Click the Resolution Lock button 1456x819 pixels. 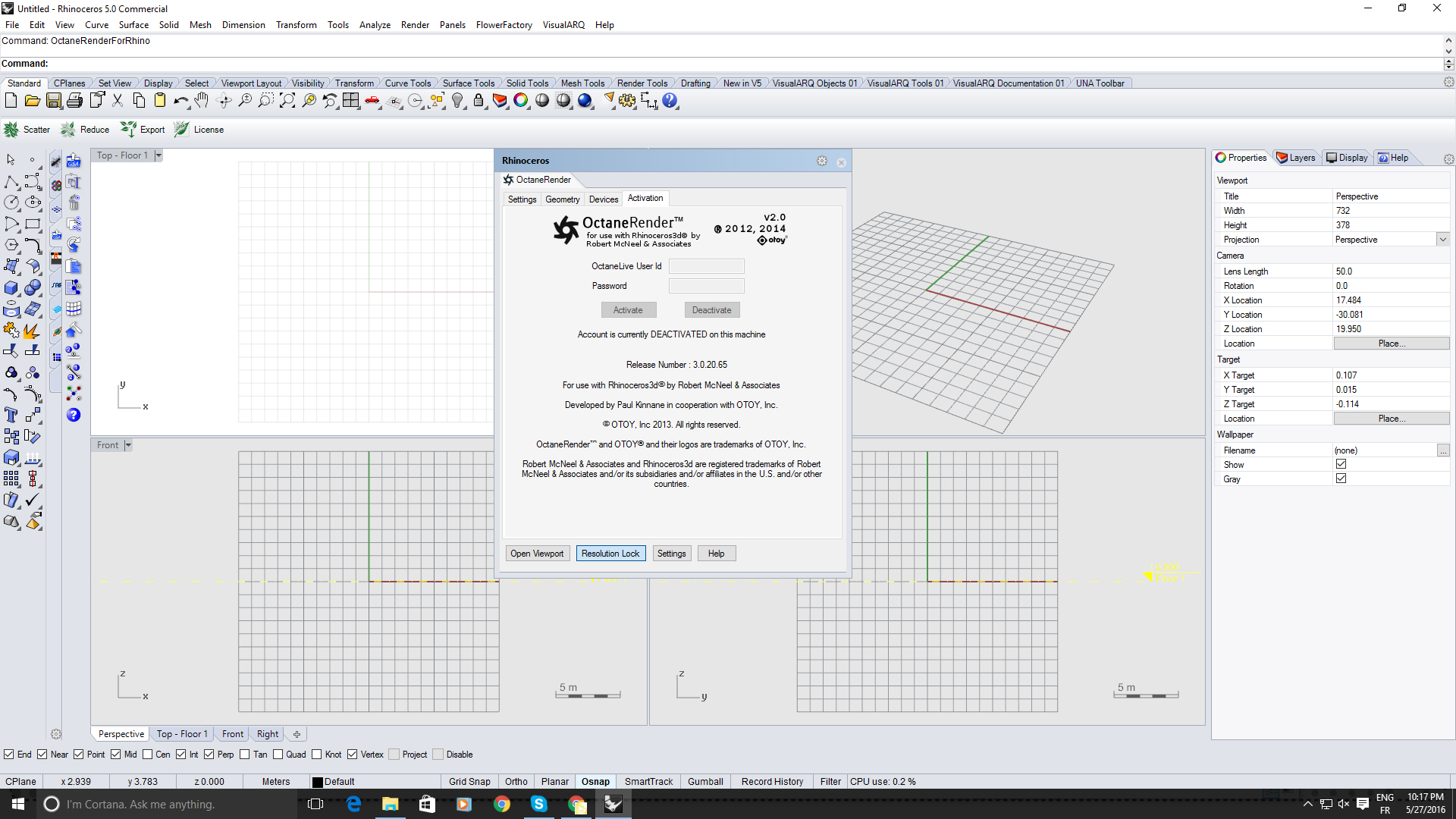[610, 554]
